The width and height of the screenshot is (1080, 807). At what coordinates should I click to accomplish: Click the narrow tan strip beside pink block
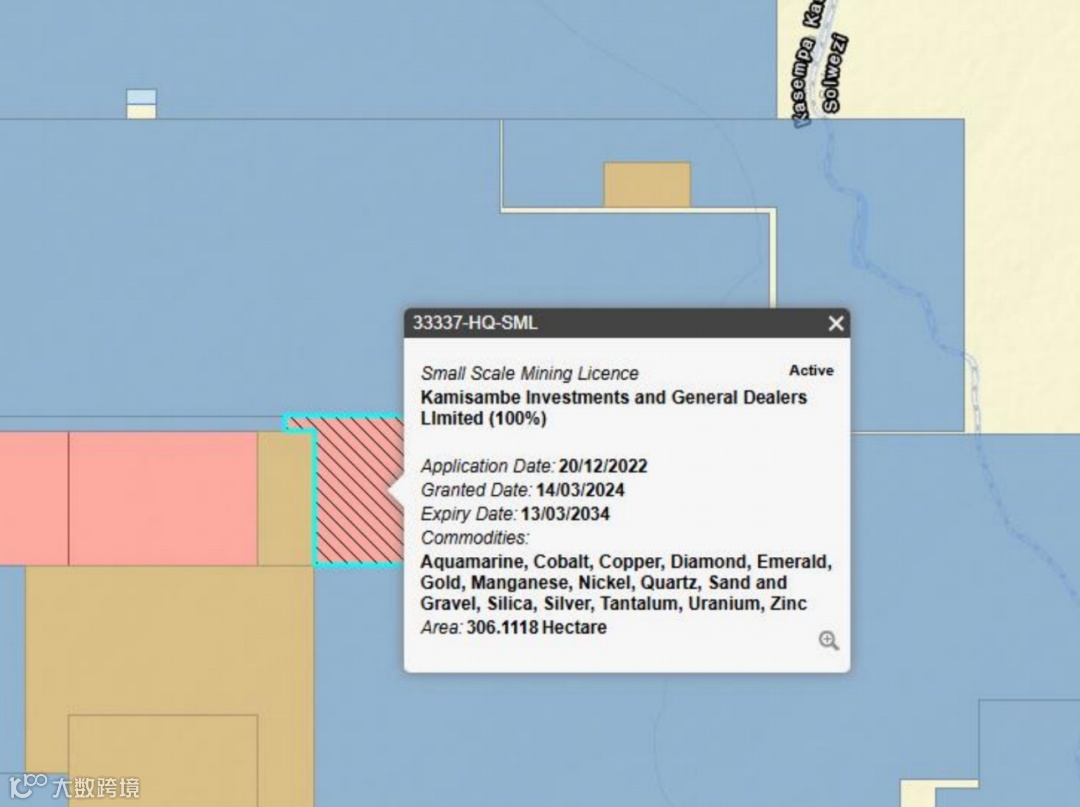286,499
